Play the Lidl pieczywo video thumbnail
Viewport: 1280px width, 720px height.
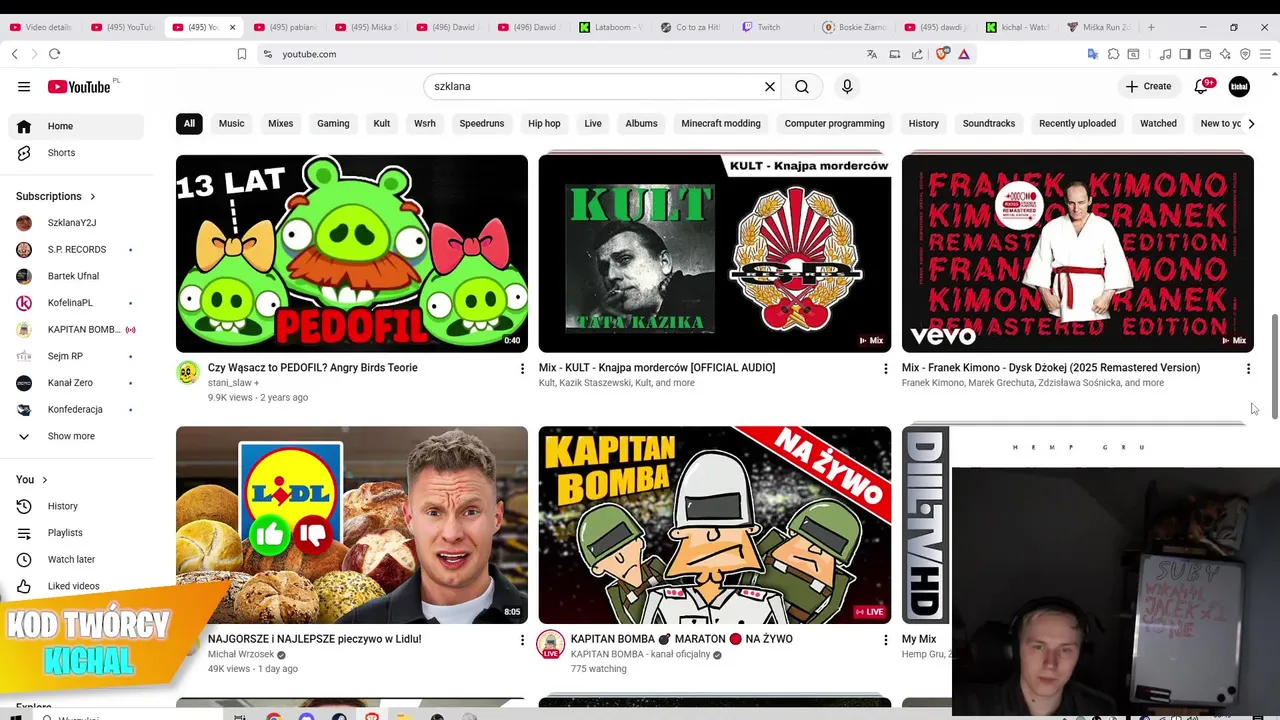click(352, 525)
